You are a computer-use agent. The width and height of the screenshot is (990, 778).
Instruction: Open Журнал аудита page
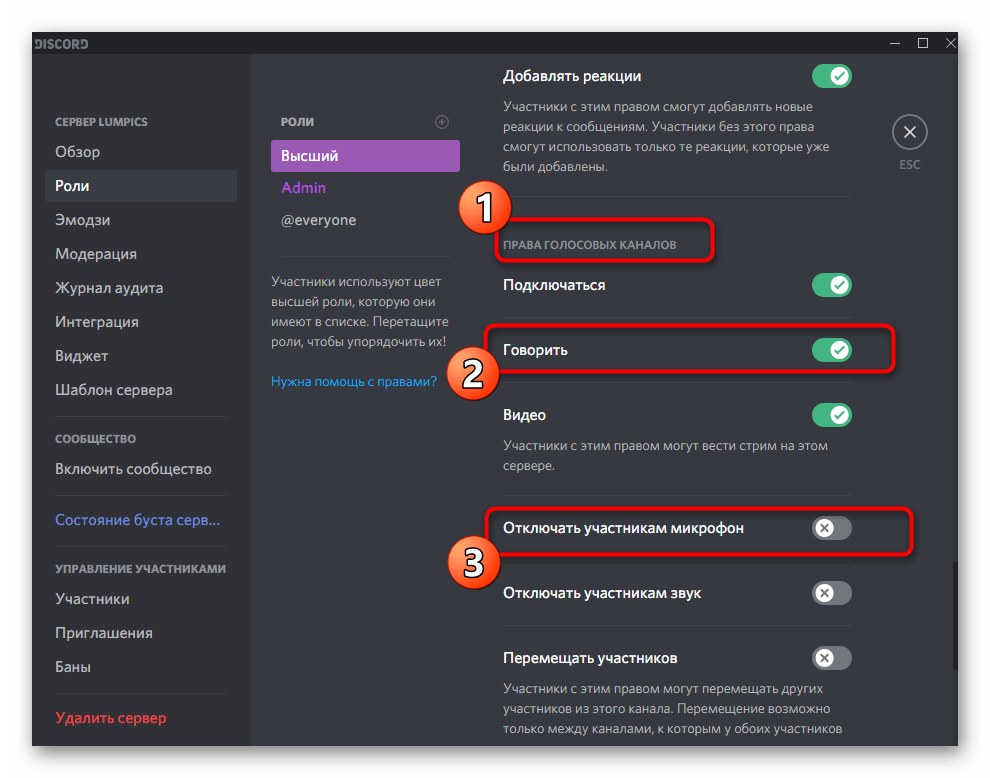coord(141,288)
